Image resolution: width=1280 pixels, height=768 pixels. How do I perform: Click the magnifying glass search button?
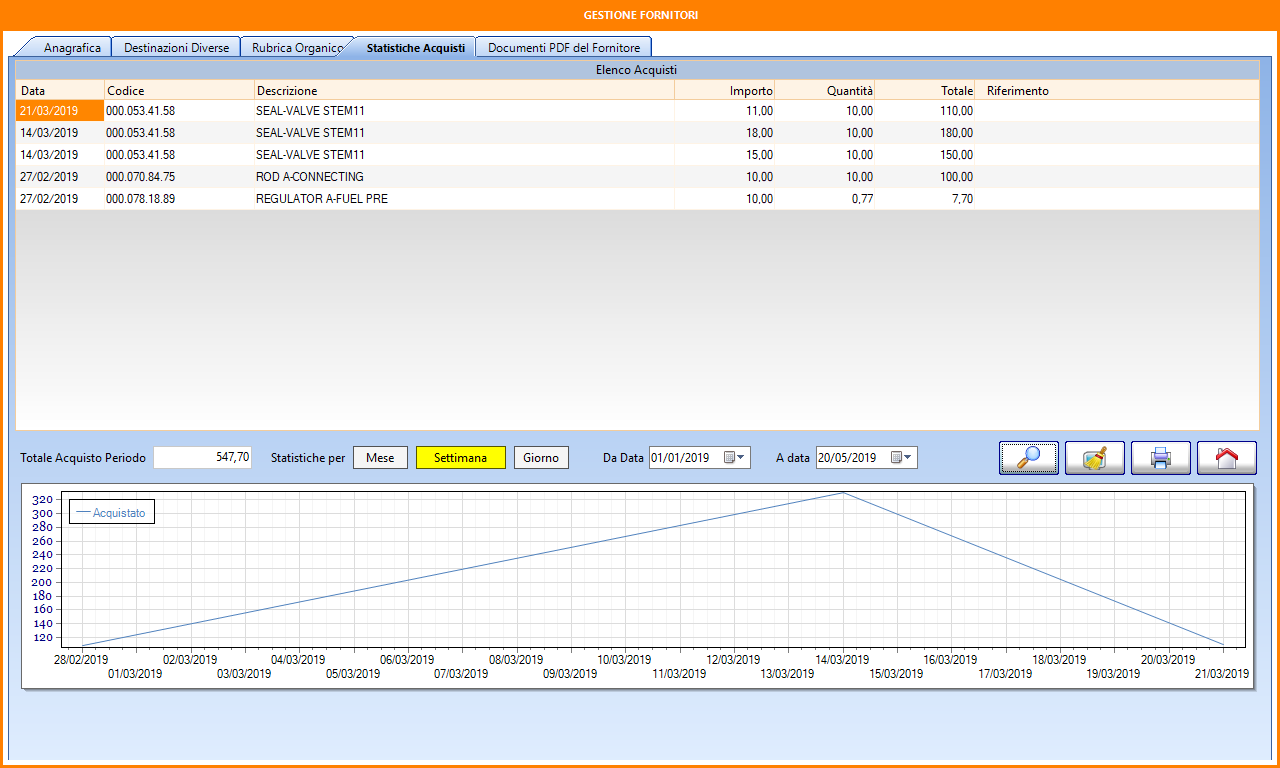pyautogui.click(x=1029, y=458)
